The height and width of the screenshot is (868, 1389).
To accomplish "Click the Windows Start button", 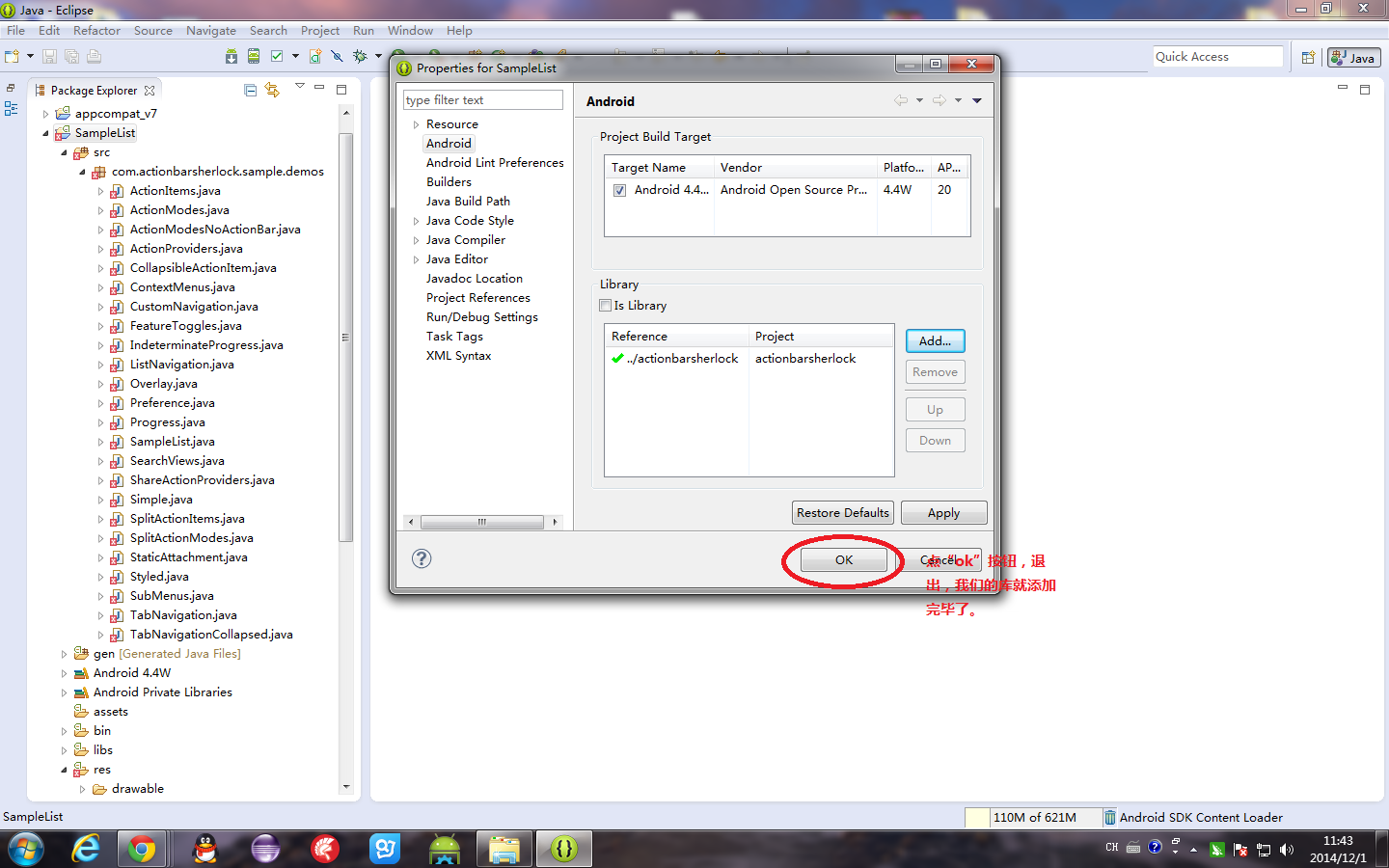I will 26,849.
